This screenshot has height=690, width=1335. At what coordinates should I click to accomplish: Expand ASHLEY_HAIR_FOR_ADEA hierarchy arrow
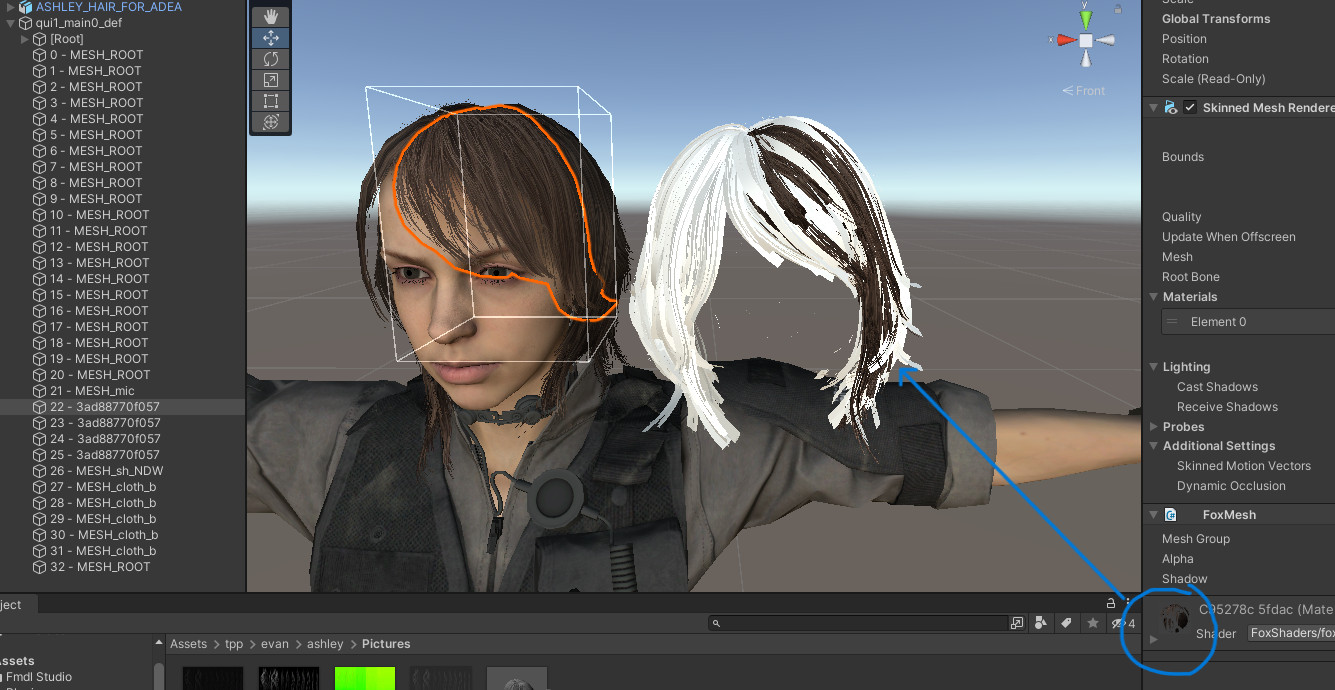[11, 7]
